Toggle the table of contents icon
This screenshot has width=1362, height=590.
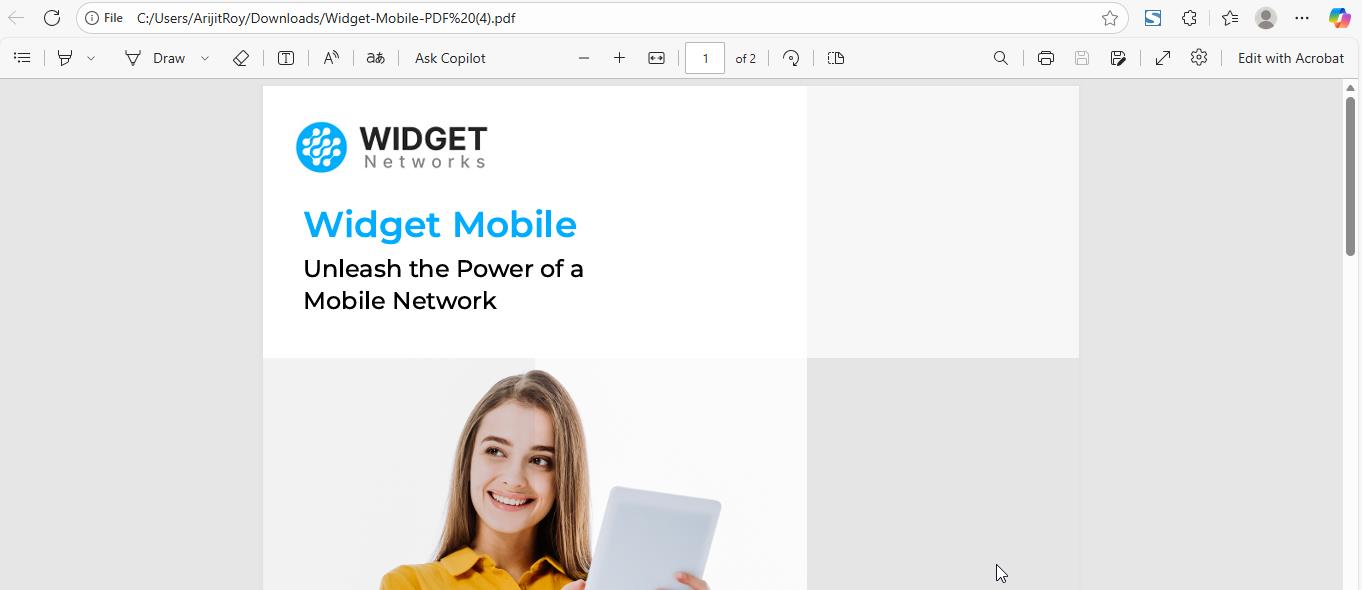tap(22, 58)
